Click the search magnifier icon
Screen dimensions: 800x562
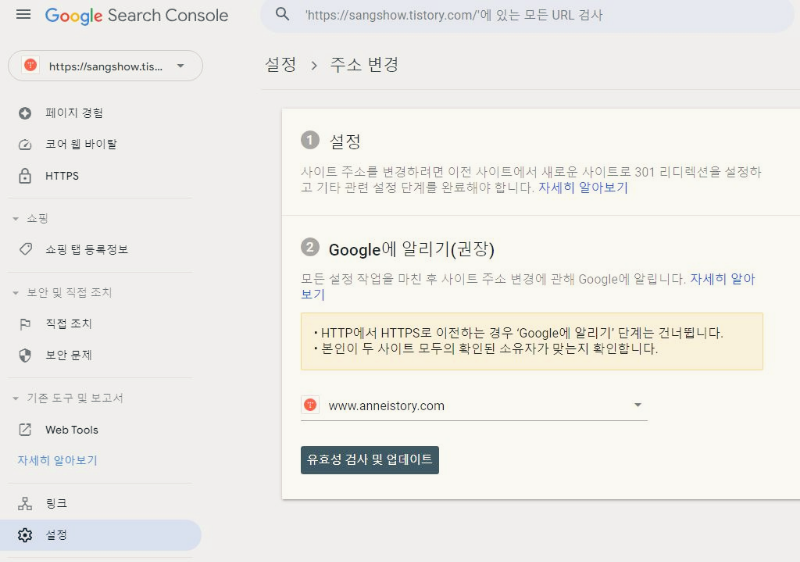point(282,14)
